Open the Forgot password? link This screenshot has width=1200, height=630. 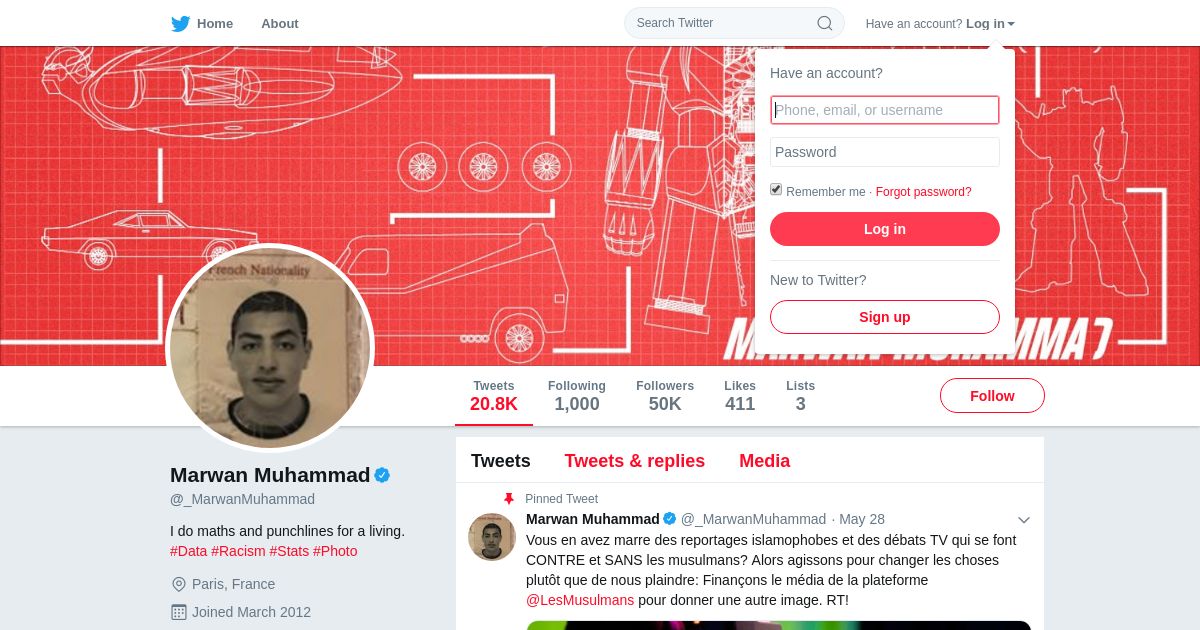924,192
